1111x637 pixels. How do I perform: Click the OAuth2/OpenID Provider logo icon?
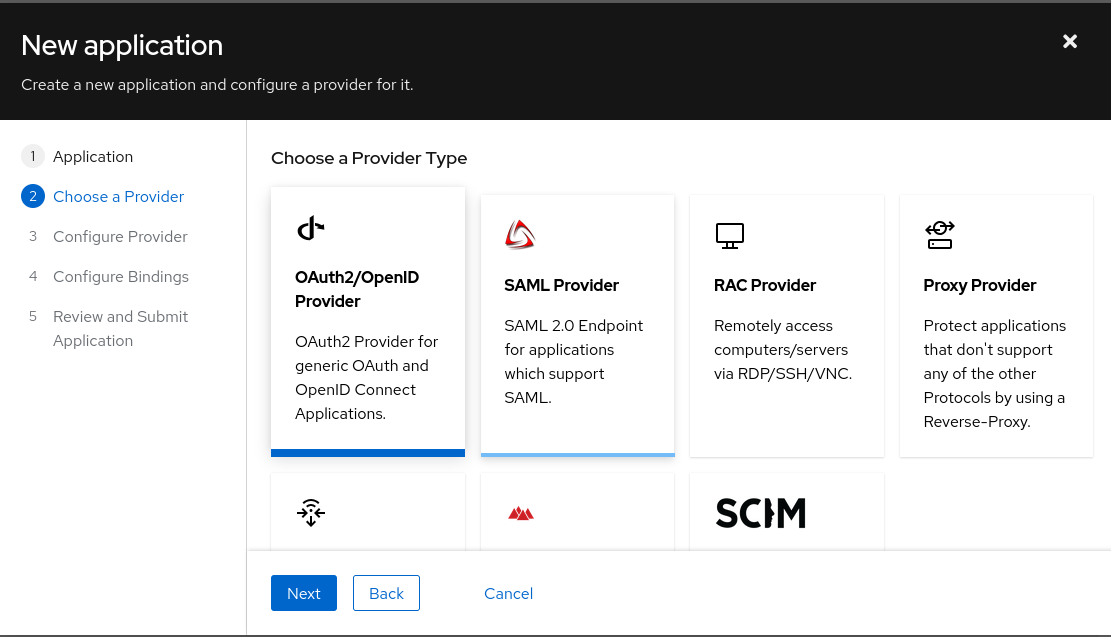[x=310, y=228]
